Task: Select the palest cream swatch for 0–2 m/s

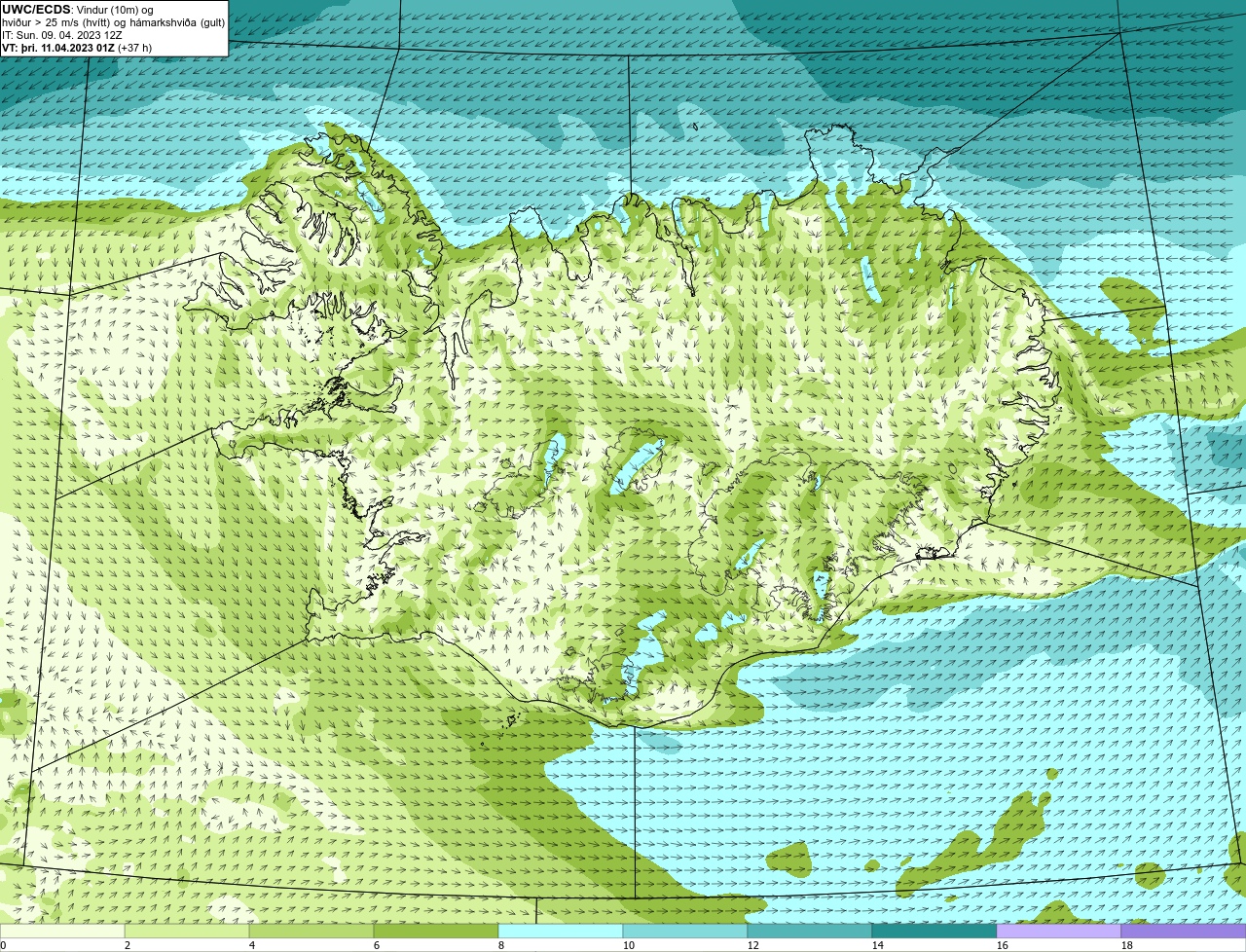Action: click(x=62, y=931)
